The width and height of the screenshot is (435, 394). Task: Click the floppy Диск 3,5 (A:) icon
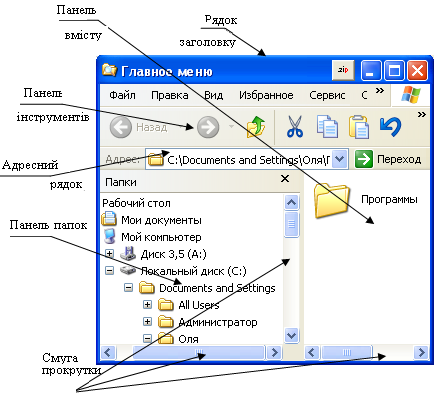click(x=128, y=254)
